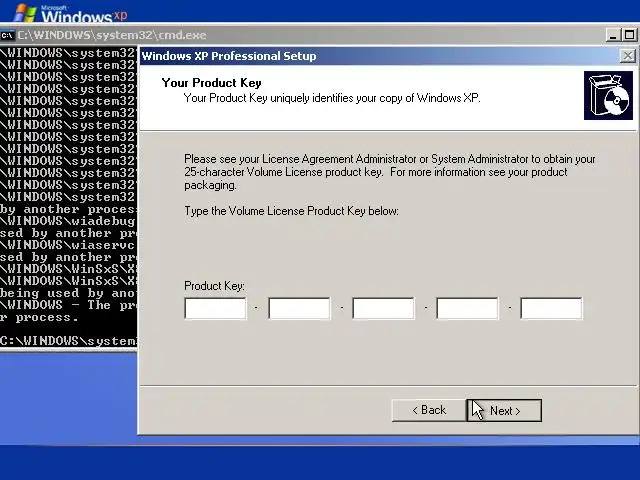The width and height of the screenshot is (640, 480).
Task: Maximize the cmd.exe window
Action: (629, 35)
